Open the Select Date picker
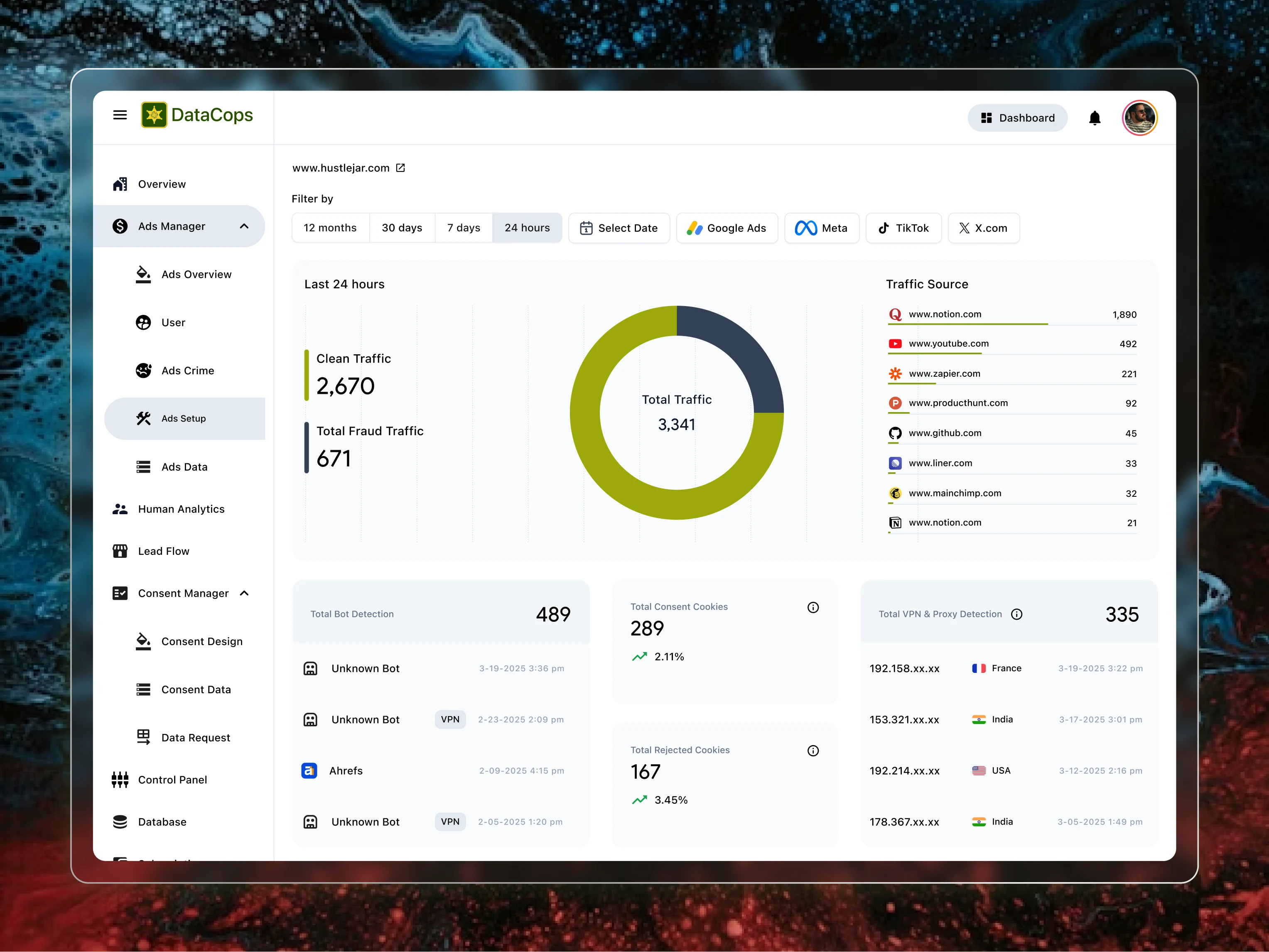The width and height of the screenshot is (1269, 952). click(x=619, y=228)
